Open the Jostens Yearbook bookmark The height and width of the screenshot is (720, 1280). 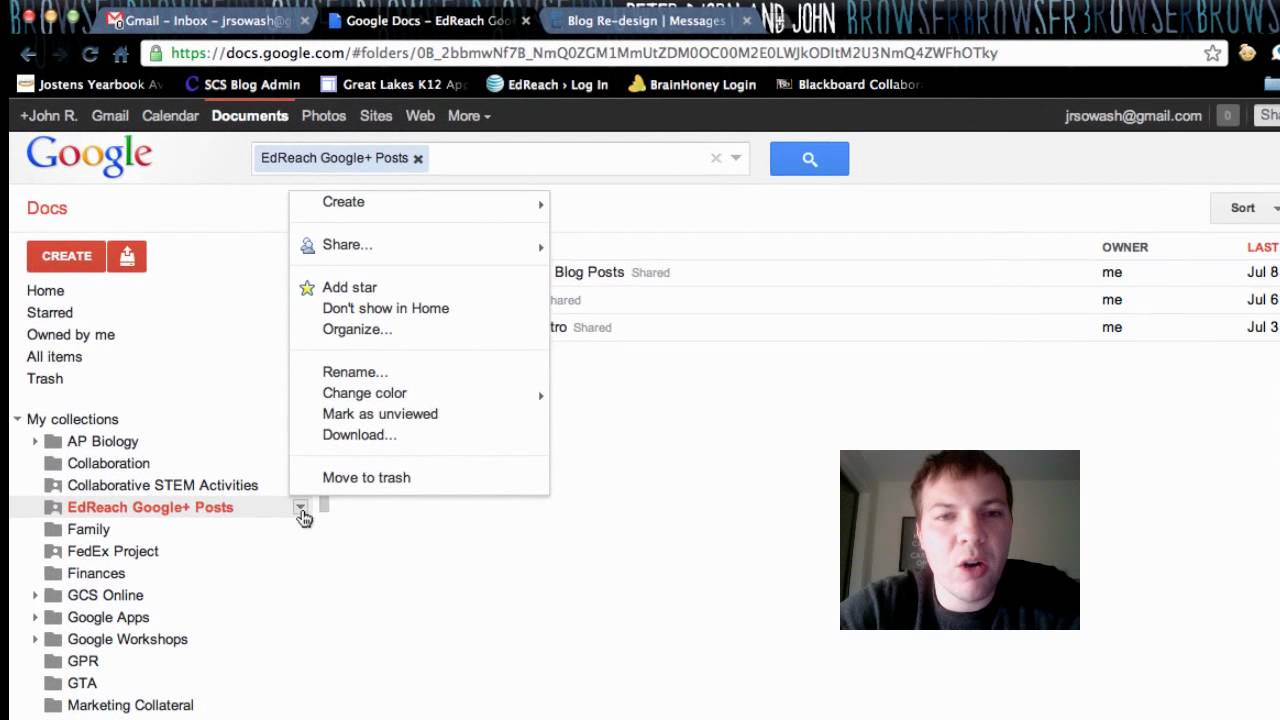90,84
